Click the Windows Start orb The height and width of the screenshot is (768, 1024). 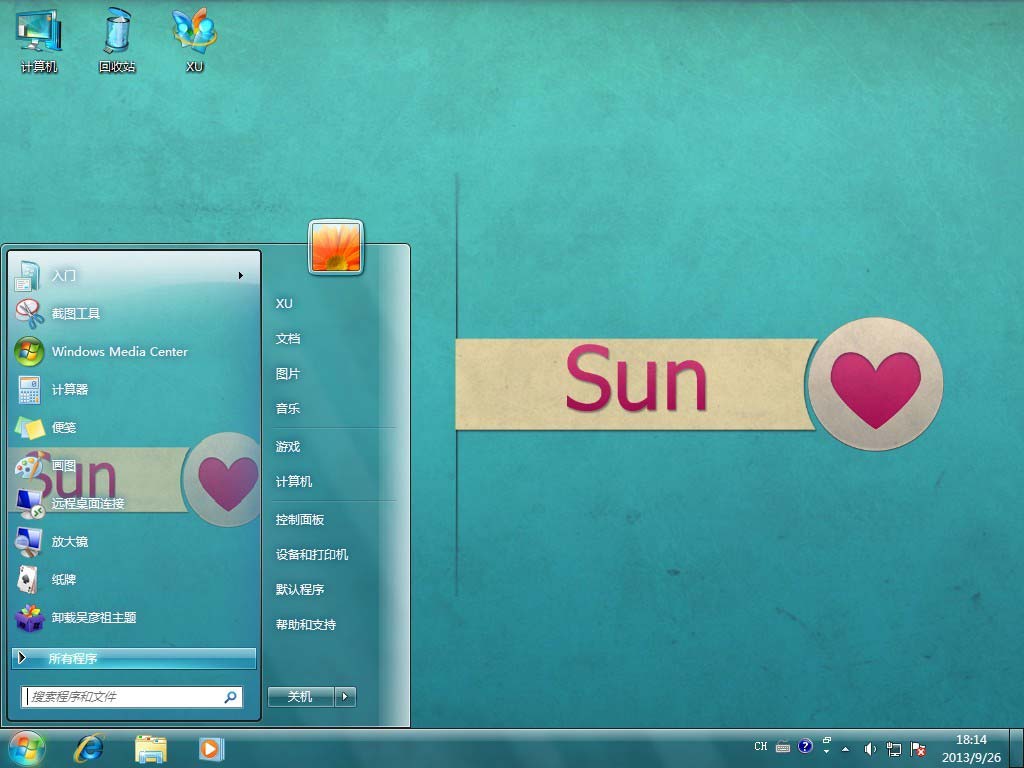(27, 748)
